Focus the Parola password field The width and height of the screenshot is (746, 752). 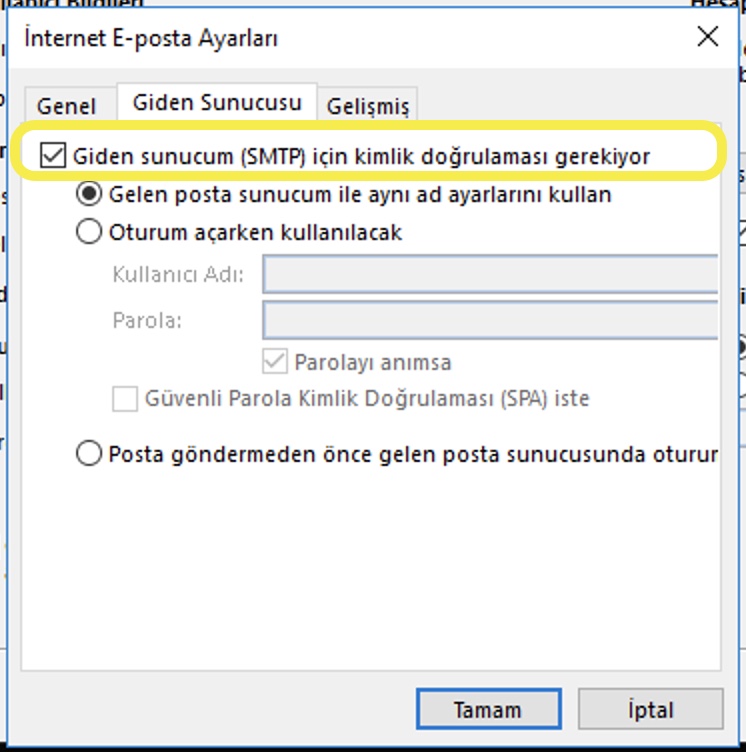[490, 321]
